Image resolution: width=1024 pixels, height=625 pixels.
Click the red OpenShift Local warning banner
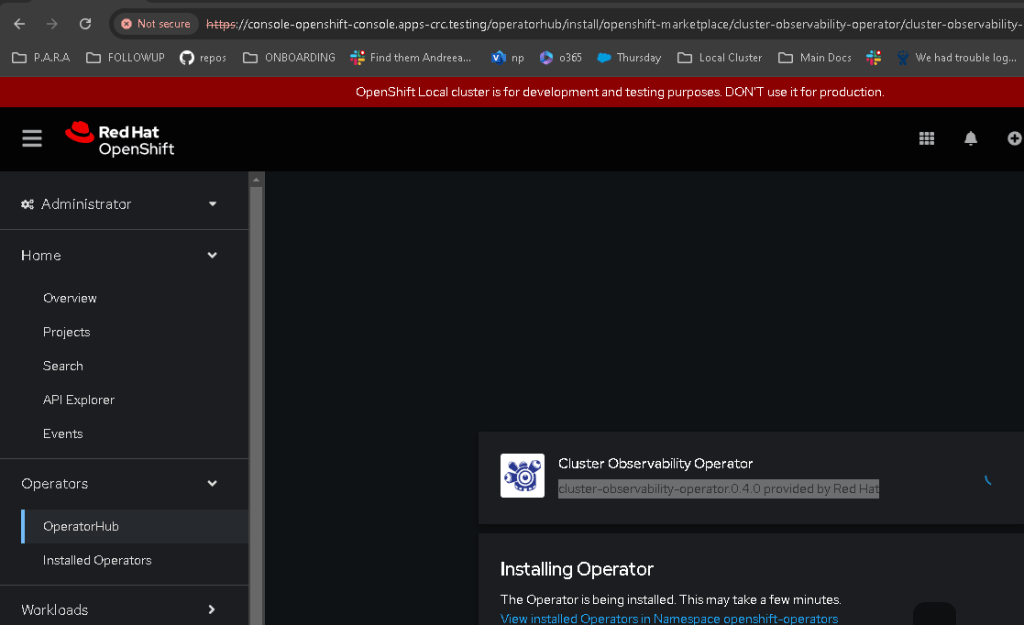(512, 92)
